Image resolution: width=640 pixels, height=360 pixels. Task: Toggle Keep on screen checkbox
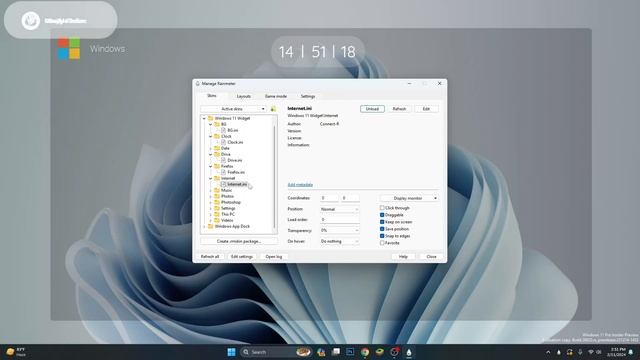pyautogui.click(x=382, y=222)
